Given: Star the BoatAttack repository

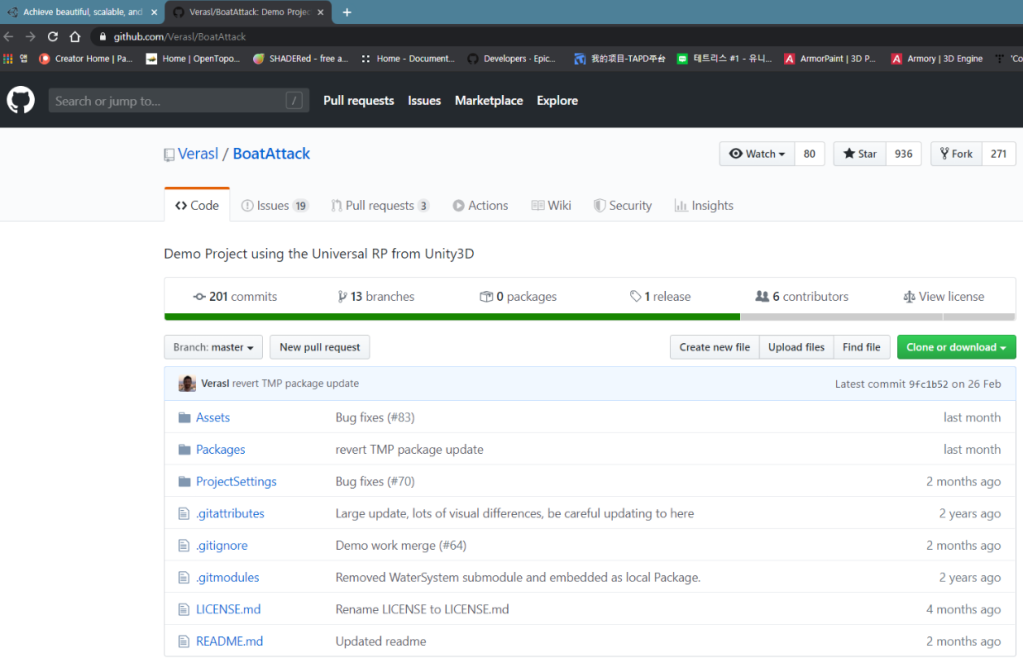Looking at the screenshot, I should 860,154.
